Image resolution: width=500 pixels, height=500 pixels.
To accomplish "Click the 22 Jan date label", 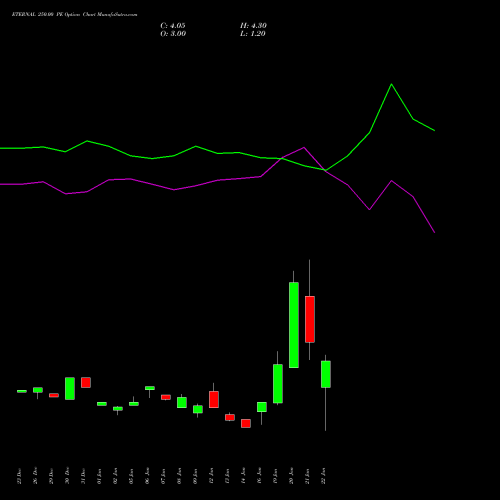I will coord(323,476).
